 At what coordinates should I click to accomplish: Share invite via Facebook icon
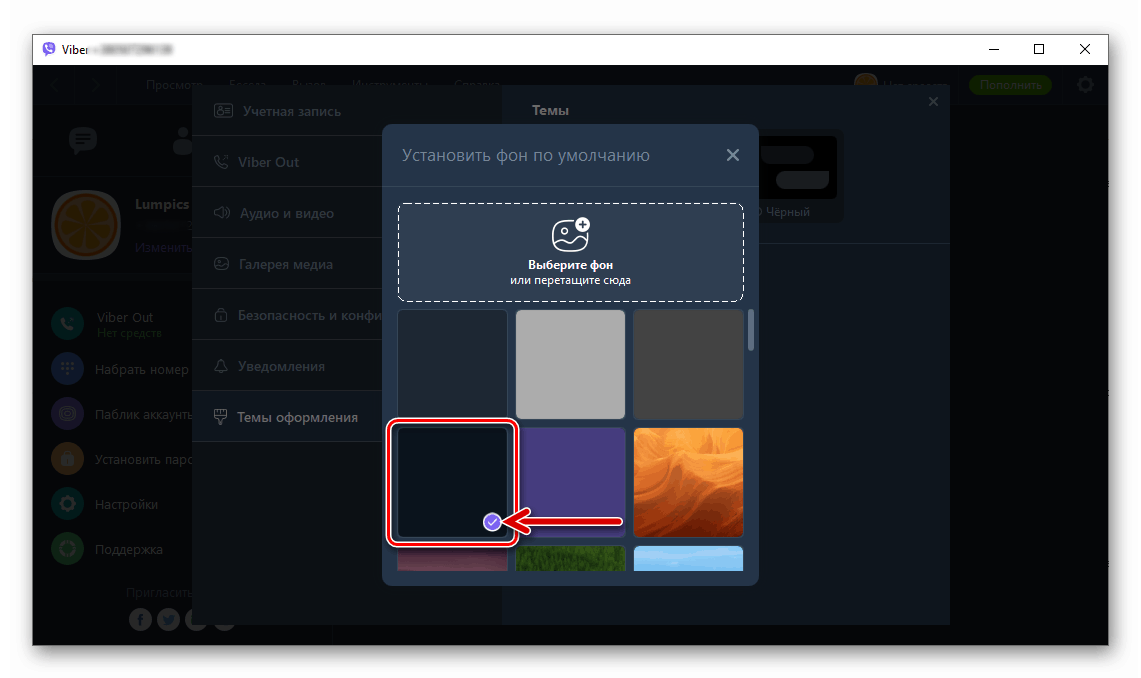[140, 619]
